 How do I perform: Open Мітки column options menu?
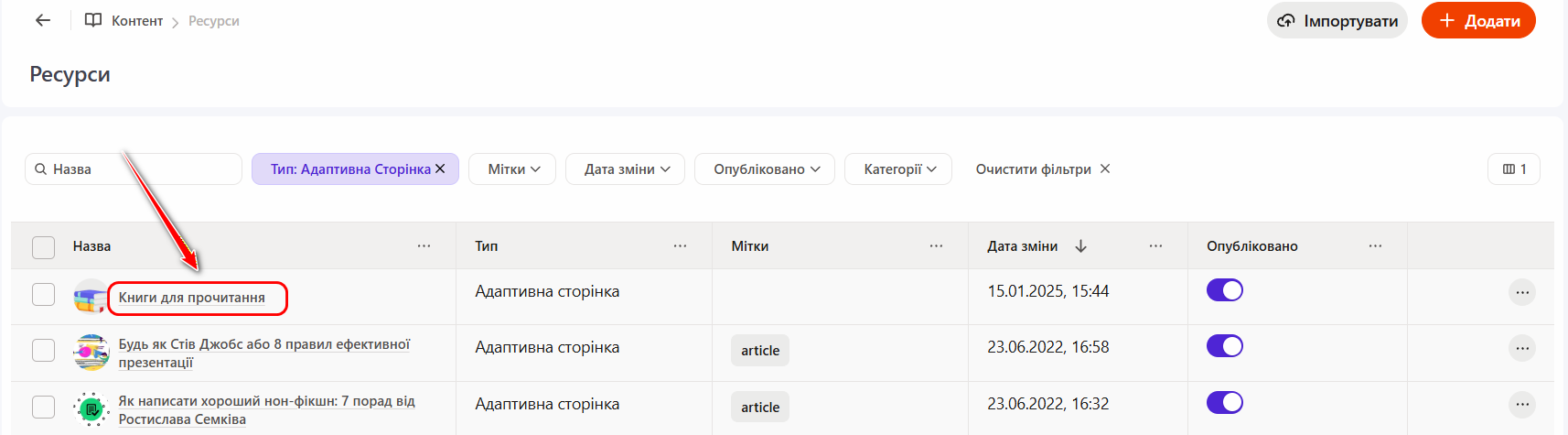[x=936, y=246]
